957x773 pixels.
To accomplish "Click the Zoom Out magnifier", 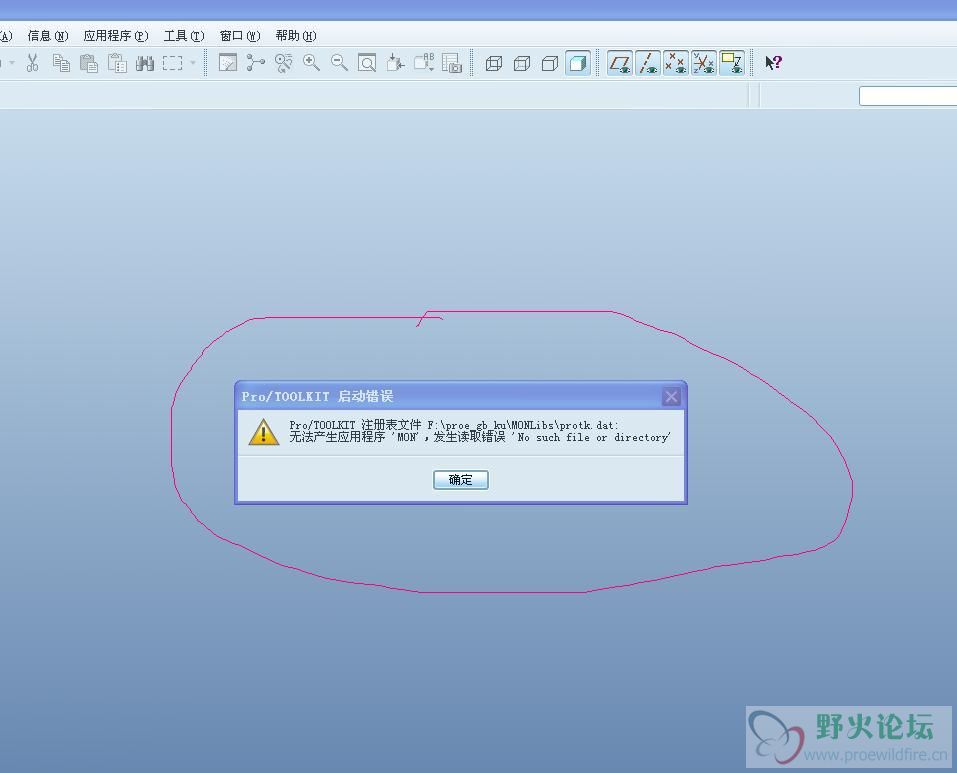I will [x=339, y=63].
